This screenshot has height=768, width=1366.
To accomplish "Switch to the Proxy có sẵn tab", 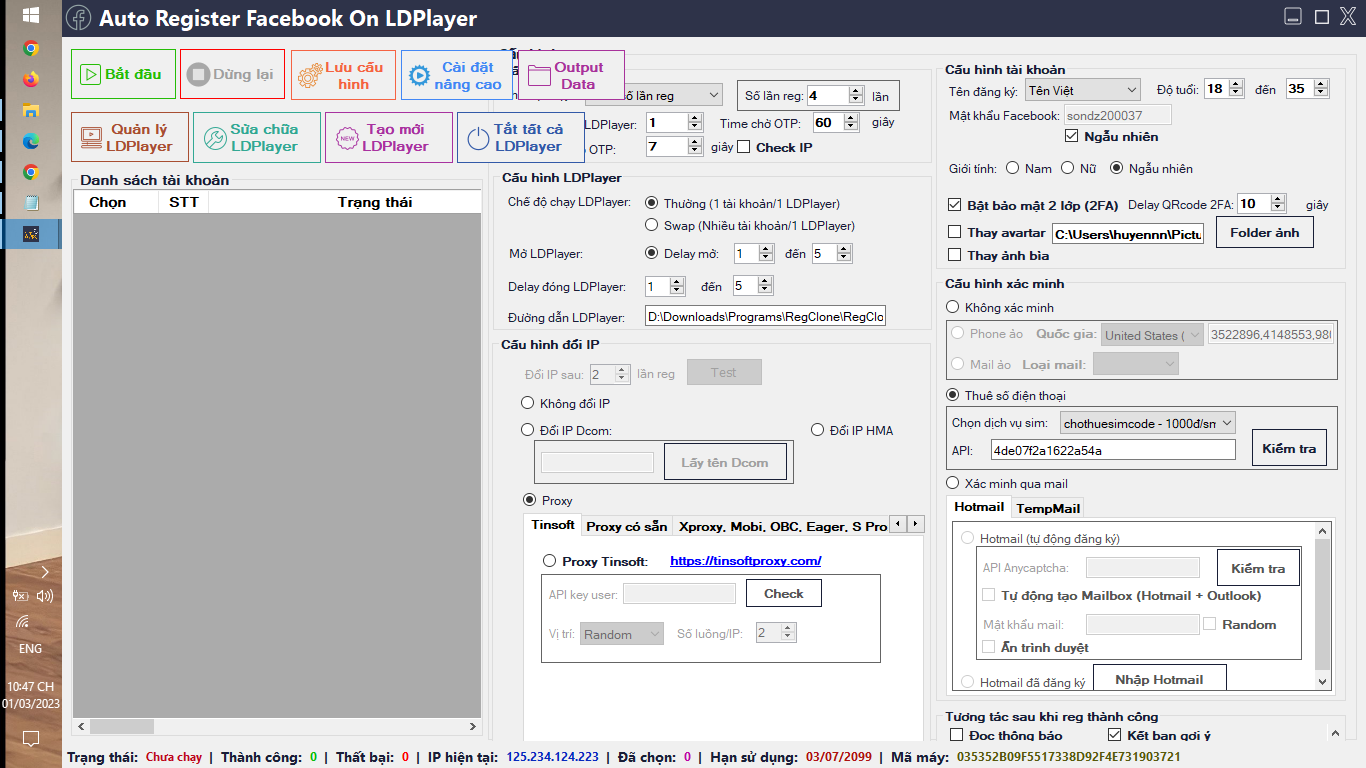I will [x=627, y=526].
